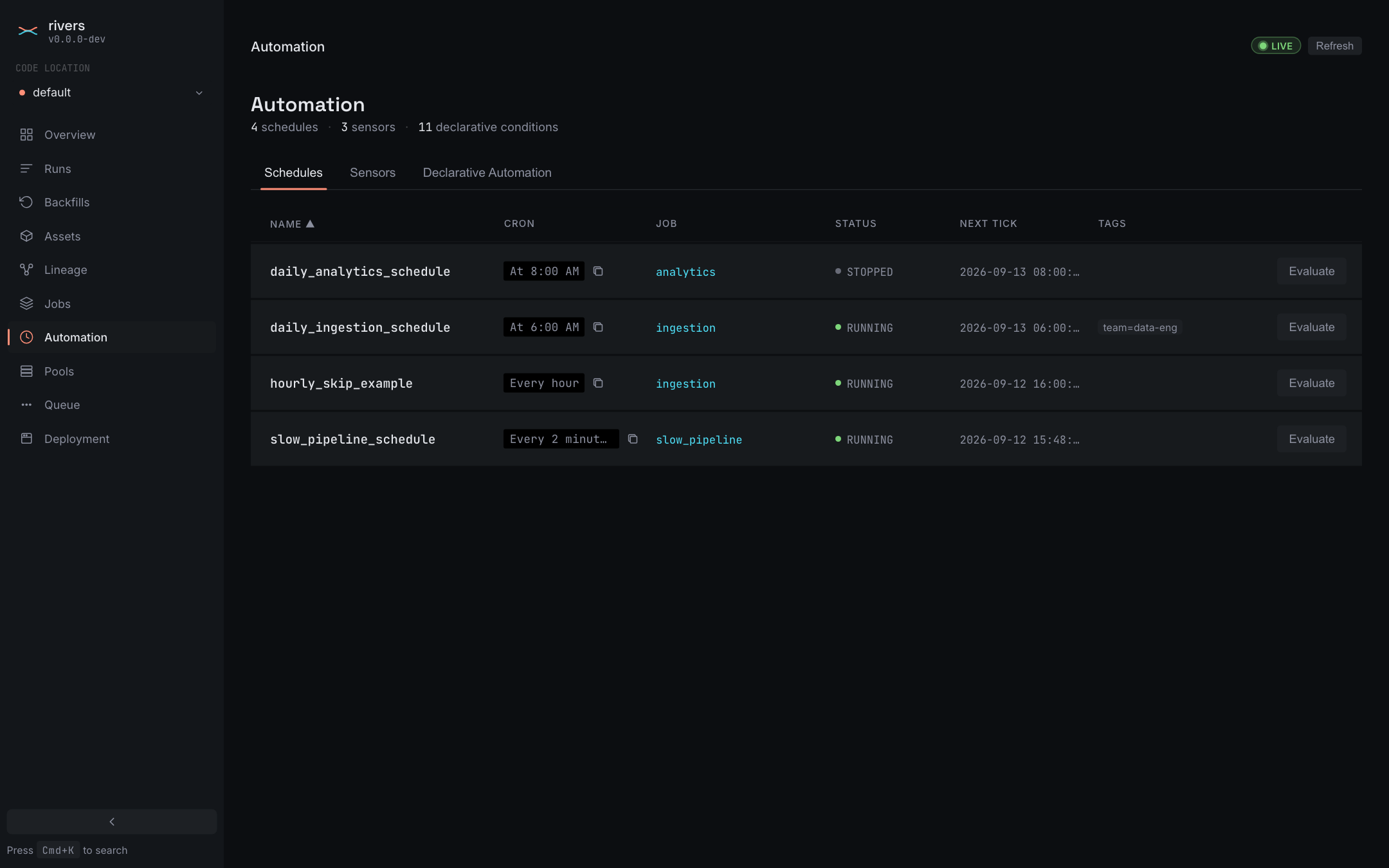Click the RUNNING status of slow_pipeline_schedule
1389x868 pixels.
click(864, 440)
